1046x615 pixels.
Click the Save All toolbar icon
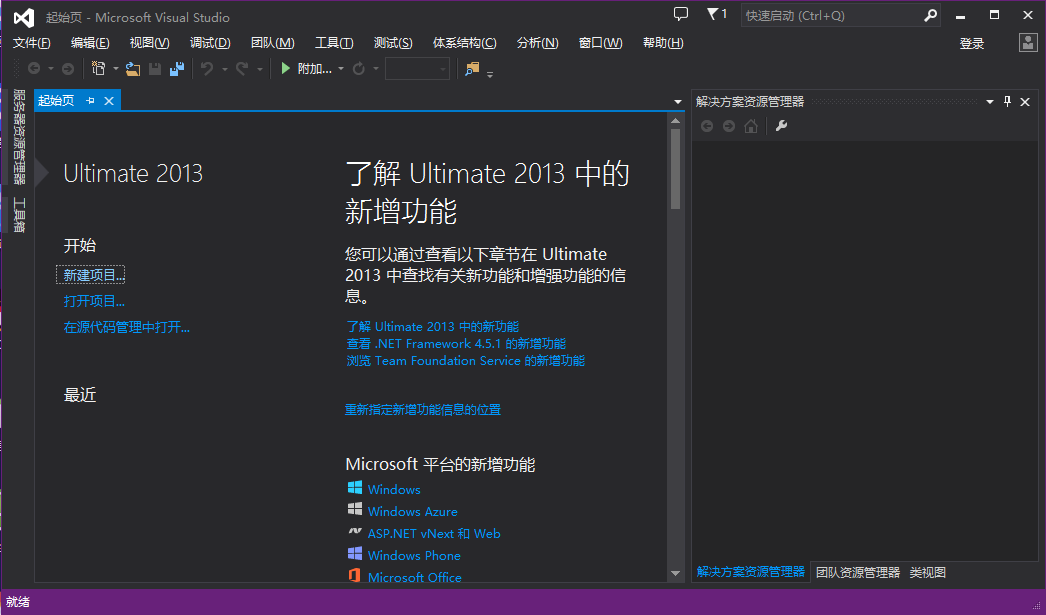177,69
